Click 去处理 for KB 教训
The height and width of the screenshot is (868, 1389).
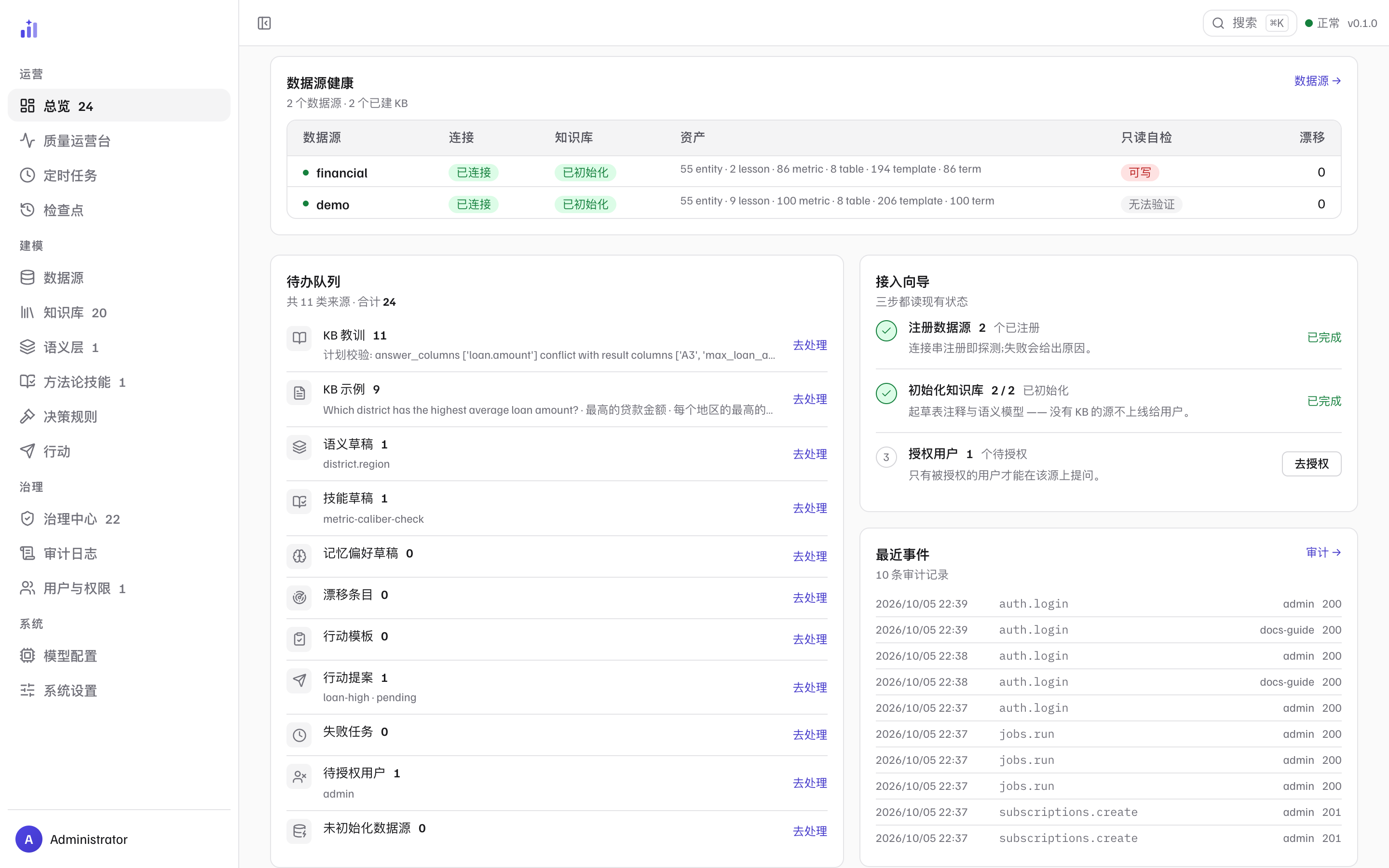[810, 345]
